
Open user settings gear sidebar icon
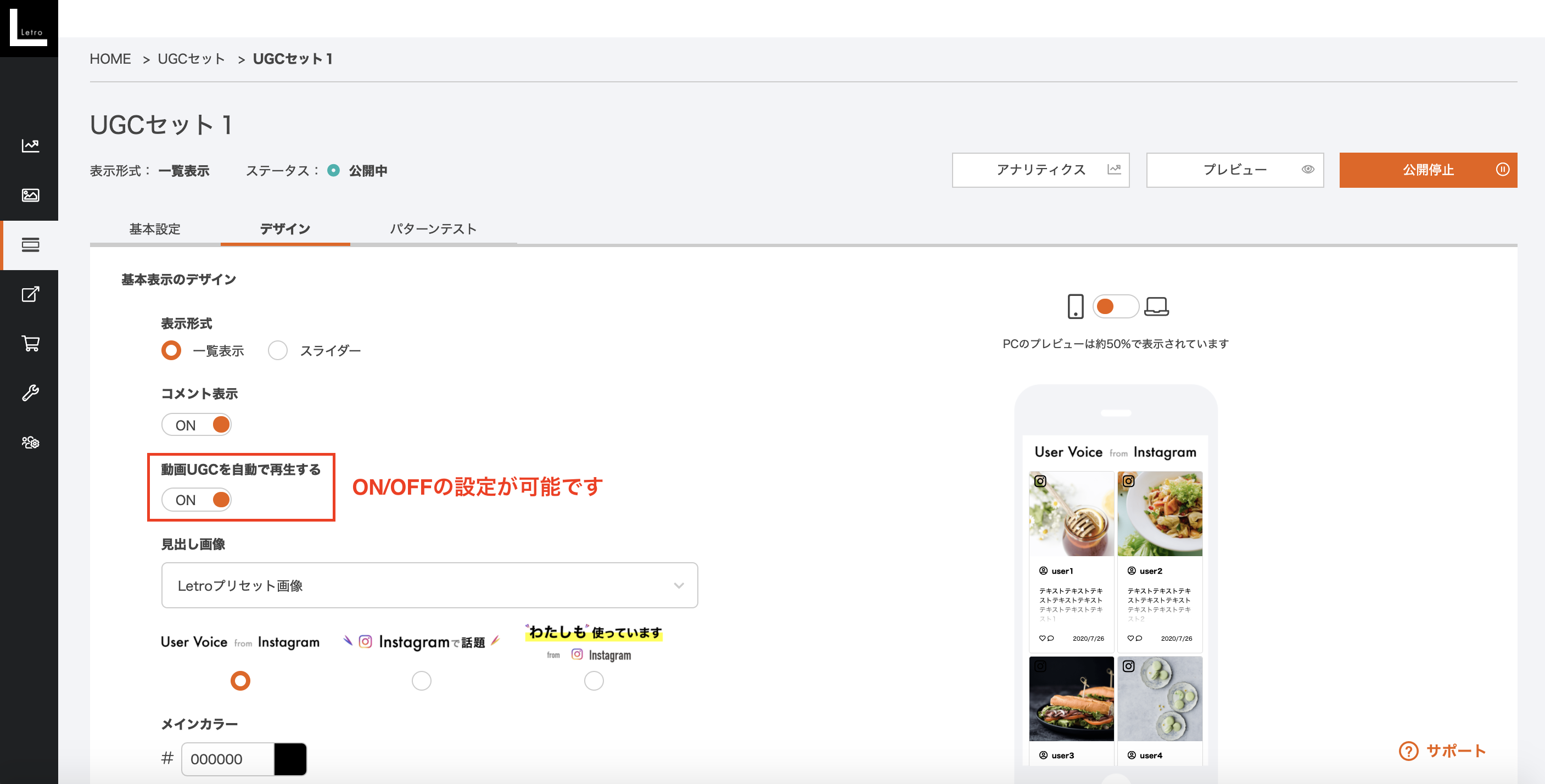pyautogui.click(x=30, y=443)
